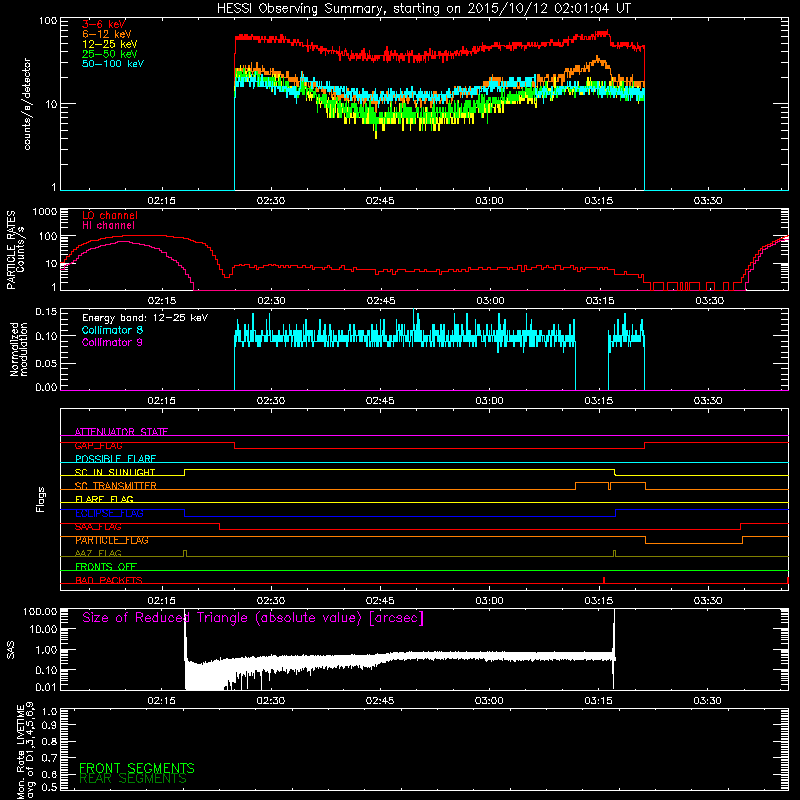This screenshot has height=800, width=800.
Task: Click the PARTICLE_FLAG label
Action: click(112, 540)
